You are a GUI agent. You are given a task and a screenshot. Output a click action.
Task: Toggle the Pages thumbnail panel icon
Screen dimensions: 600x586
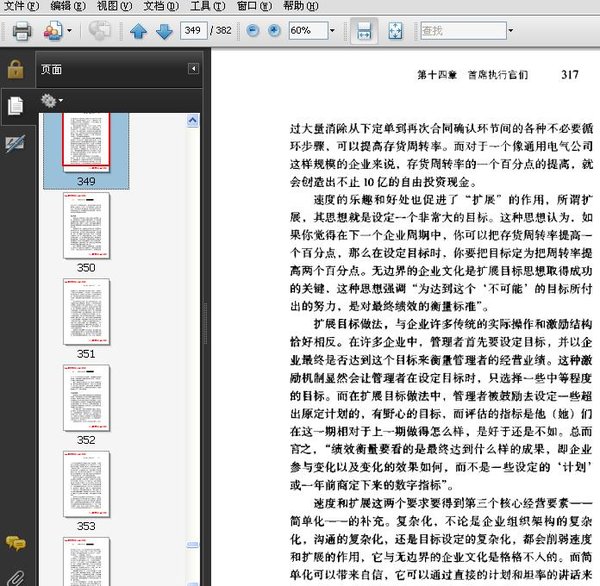pyautogui.click(x=15, y=105)
